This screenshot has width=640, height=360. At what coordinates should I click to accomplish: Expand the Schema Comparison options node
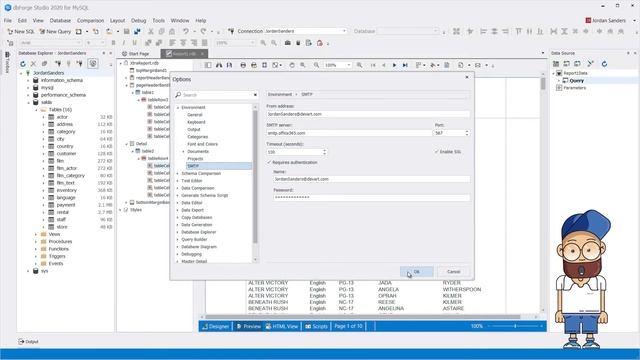click(178, 173)
